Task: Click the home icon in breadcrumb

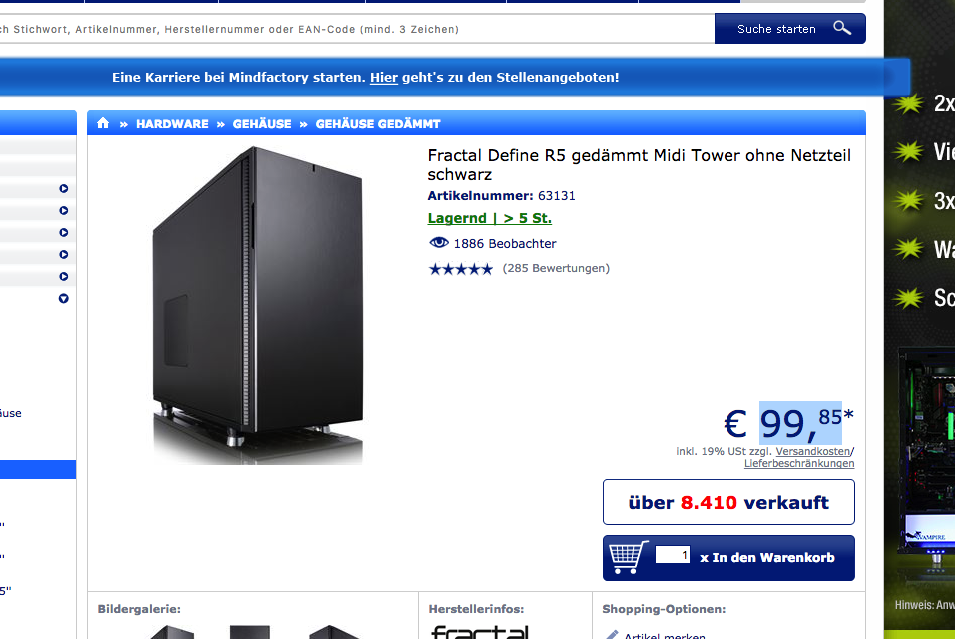Action: [103, 123]
